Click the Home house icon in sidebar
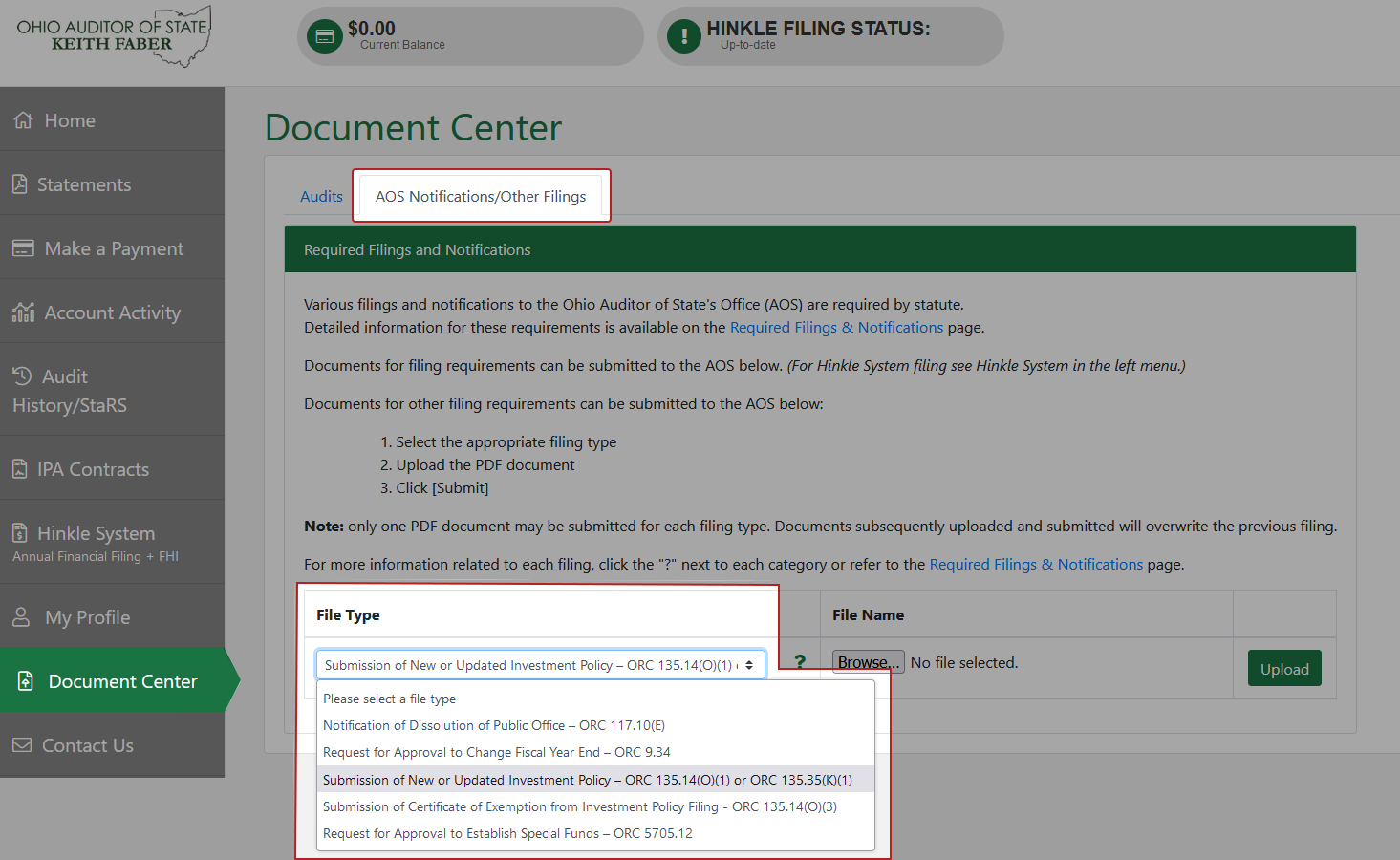The image size is (1400, 860). click(23, 120)
